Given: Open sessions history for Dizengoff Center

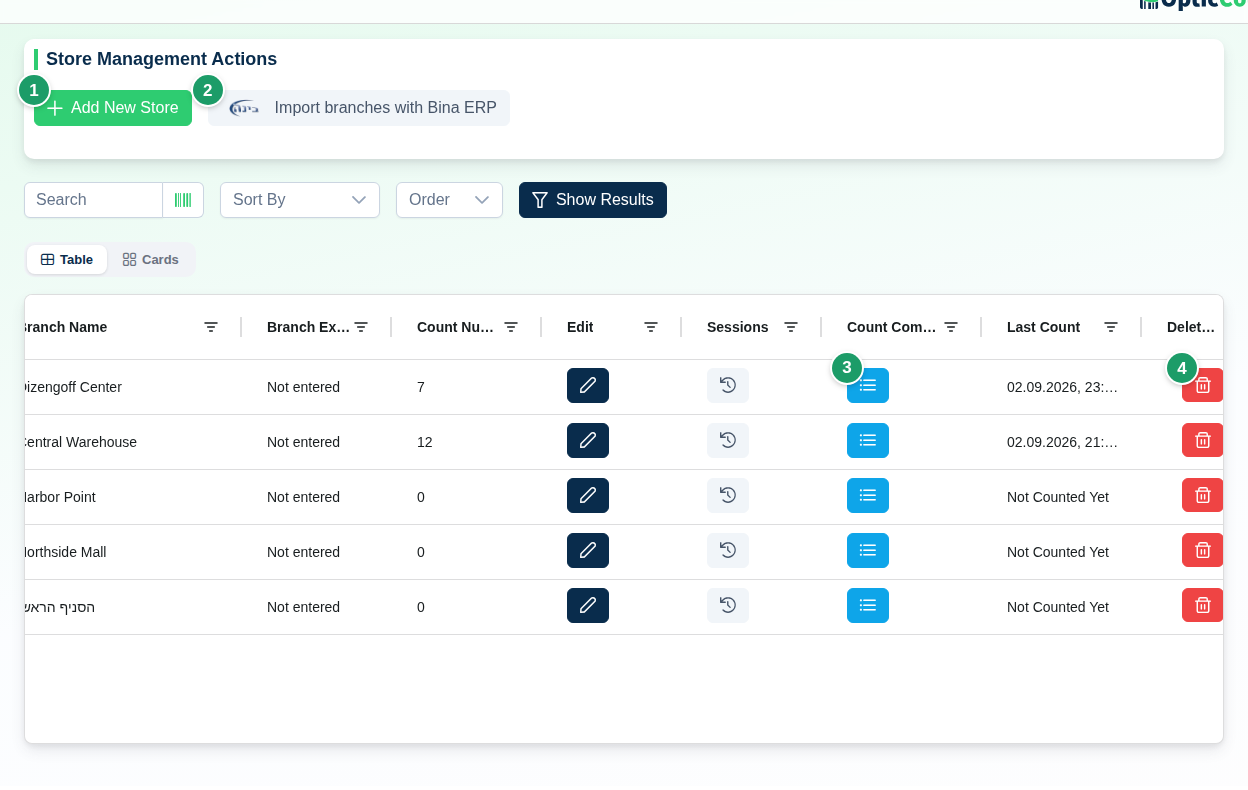Looking at the screenshot, I should pos(728,385).
